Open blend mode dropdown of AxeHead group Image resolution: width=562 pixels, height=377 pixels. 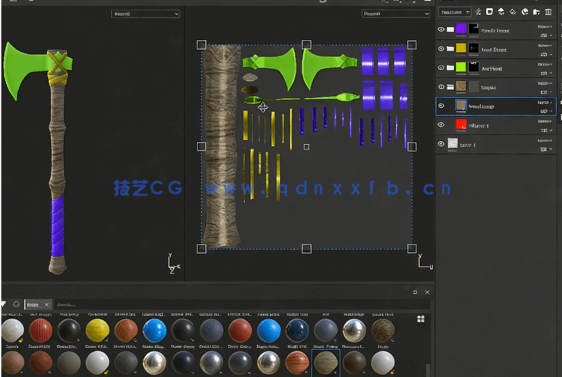545,64
